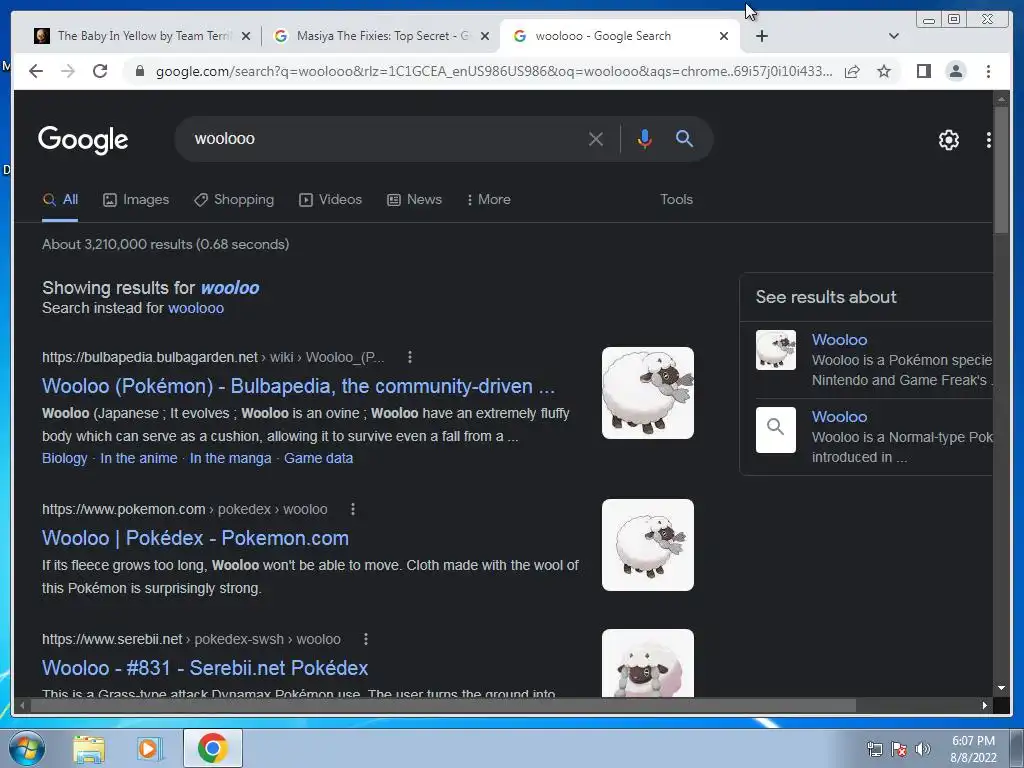Click serebii Wooloo thumbnail image
This screenshot has height=768, width=1024.
point(648,663)
